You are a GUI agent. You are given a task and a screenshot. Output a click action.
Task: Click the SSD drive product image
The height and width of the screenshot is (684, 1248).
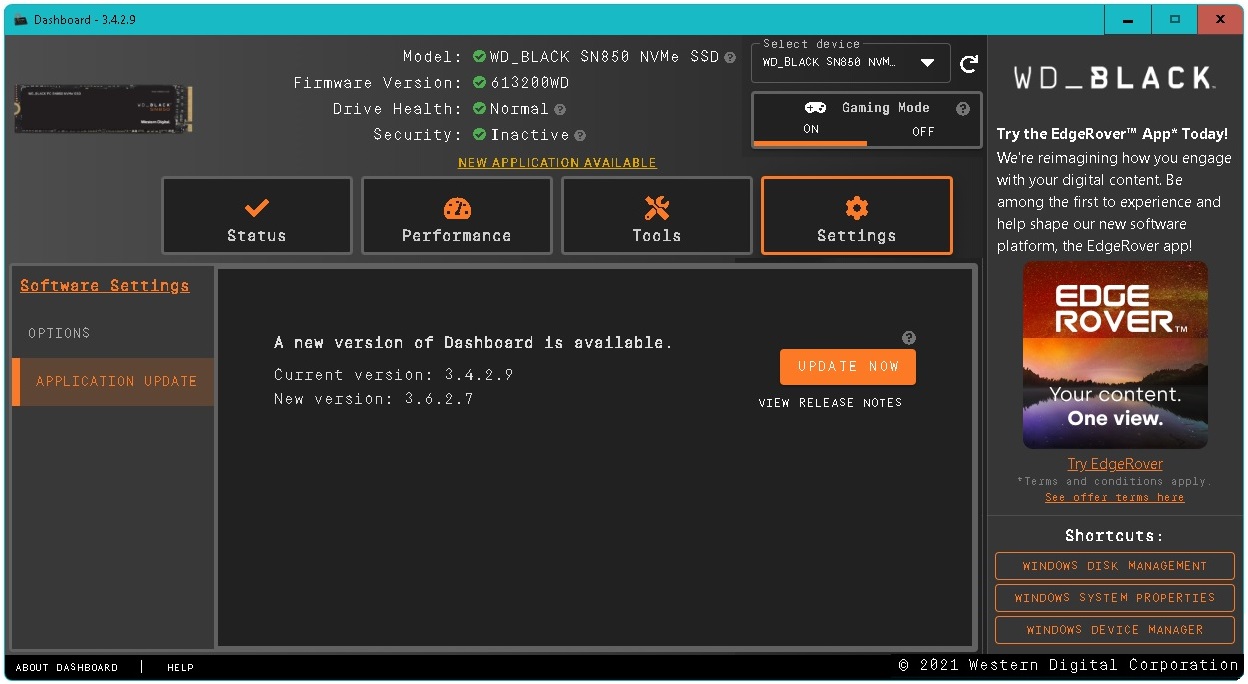(104, 109)
